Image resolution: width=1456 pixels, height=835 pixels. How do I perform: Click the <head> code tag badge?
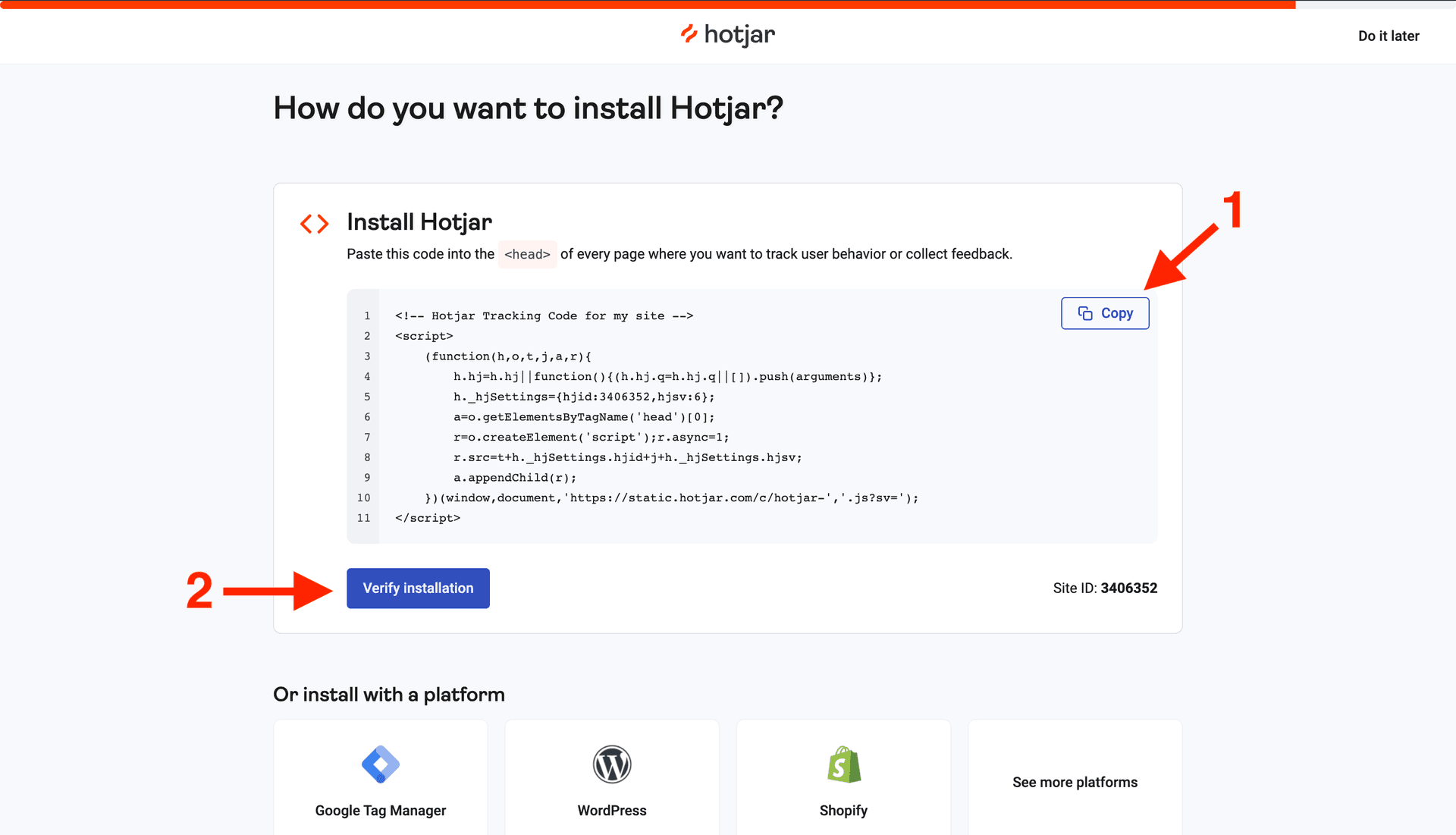tap(527, 254)
